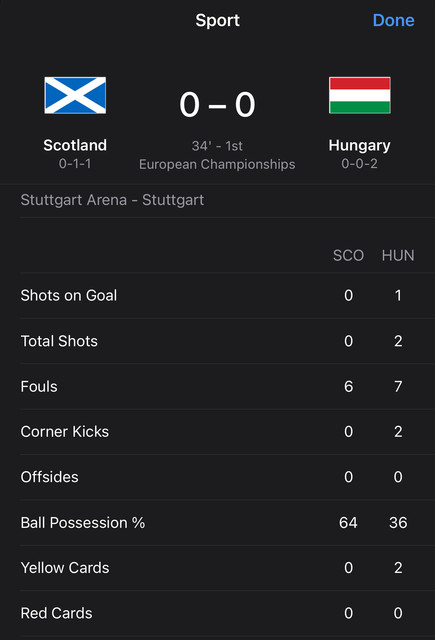Tap the Hungary flag icon
The width and height of the screenshot is (435, 640).
click(360, 96)
